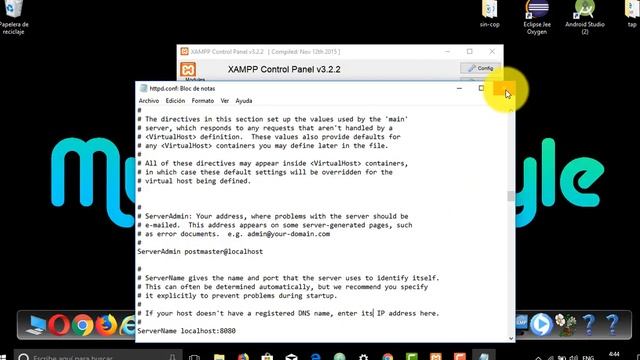640x360 pixels.
Task: Open Papelera de reciclaje desktop icon
Action: [x=13, y=16]
